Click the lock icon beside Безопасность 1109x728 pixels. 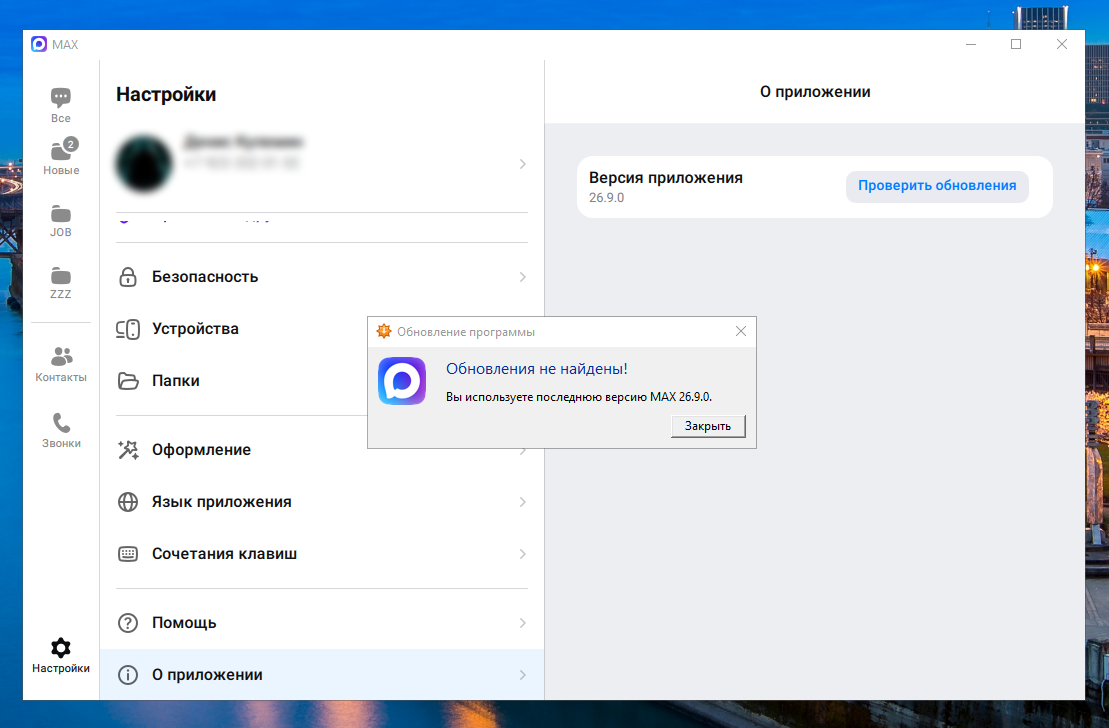(128, 277)
